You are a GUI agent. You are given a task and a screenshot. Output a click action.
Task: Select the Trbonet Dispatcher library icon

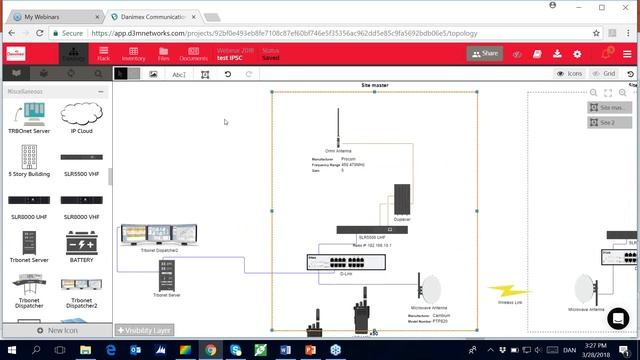(29, 291)
